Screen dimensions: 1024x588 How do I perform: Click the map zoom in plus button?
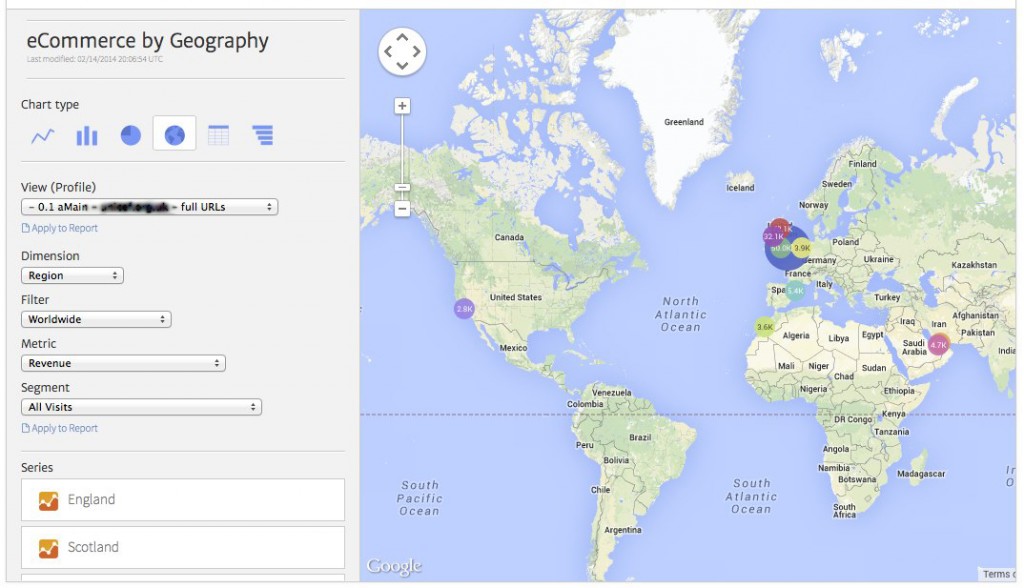[402, 106]
